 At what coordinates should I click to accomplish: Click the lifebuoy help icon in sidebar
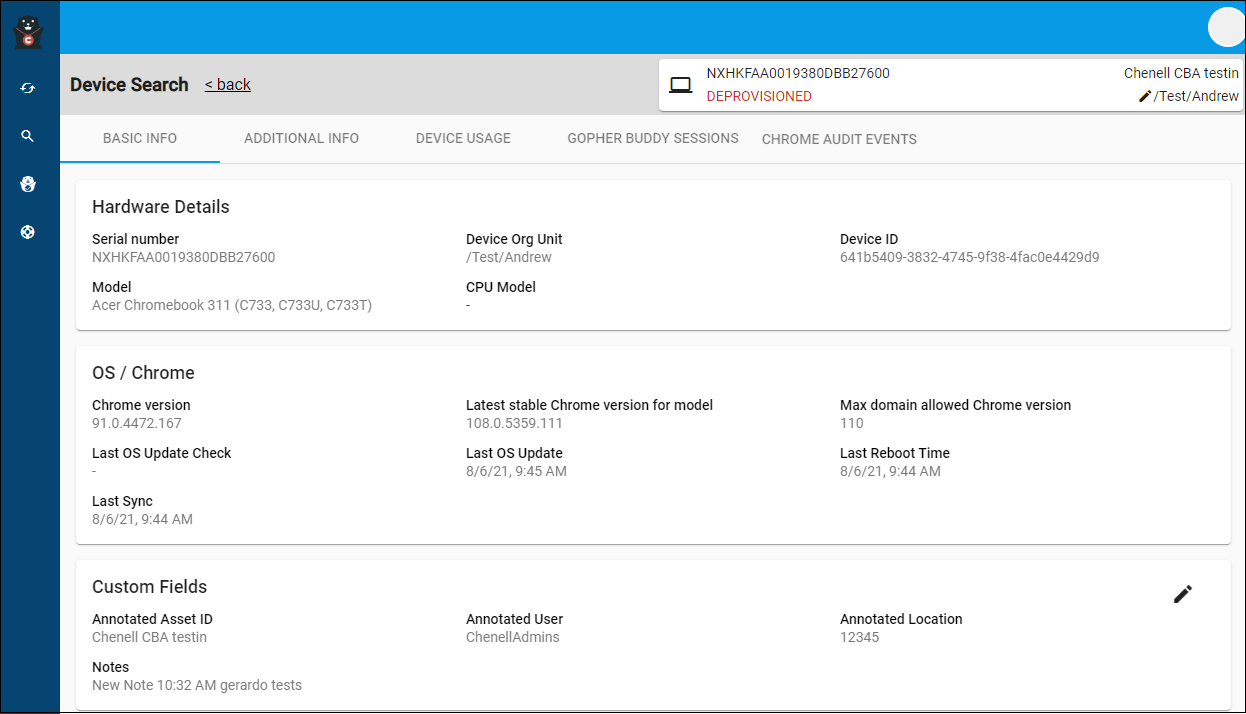pyautogui.click(x=28, y=232)
